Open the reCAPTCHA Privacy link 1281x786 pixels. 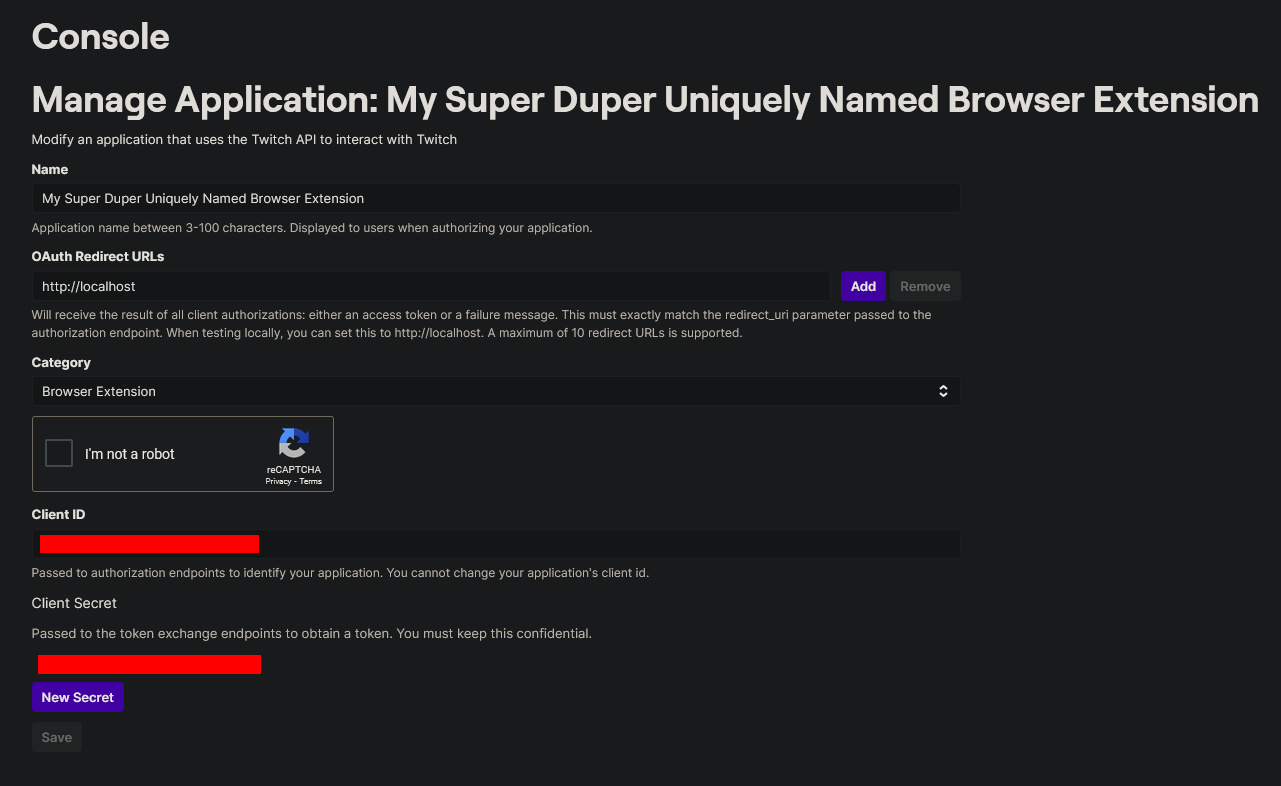pyautogui.click(x=277, y=481)
